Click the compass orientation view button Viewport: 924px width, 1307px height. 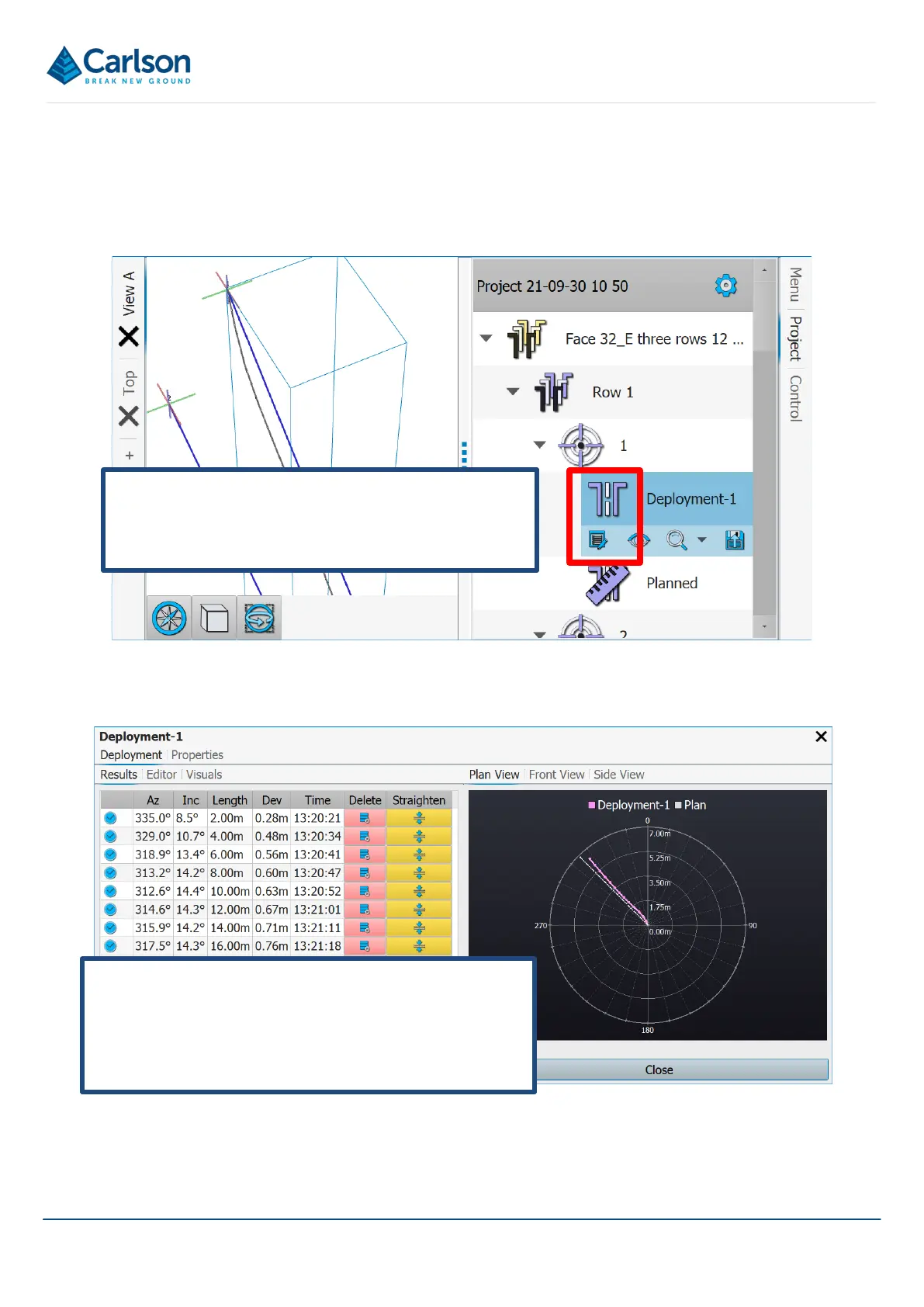[170, 619]
